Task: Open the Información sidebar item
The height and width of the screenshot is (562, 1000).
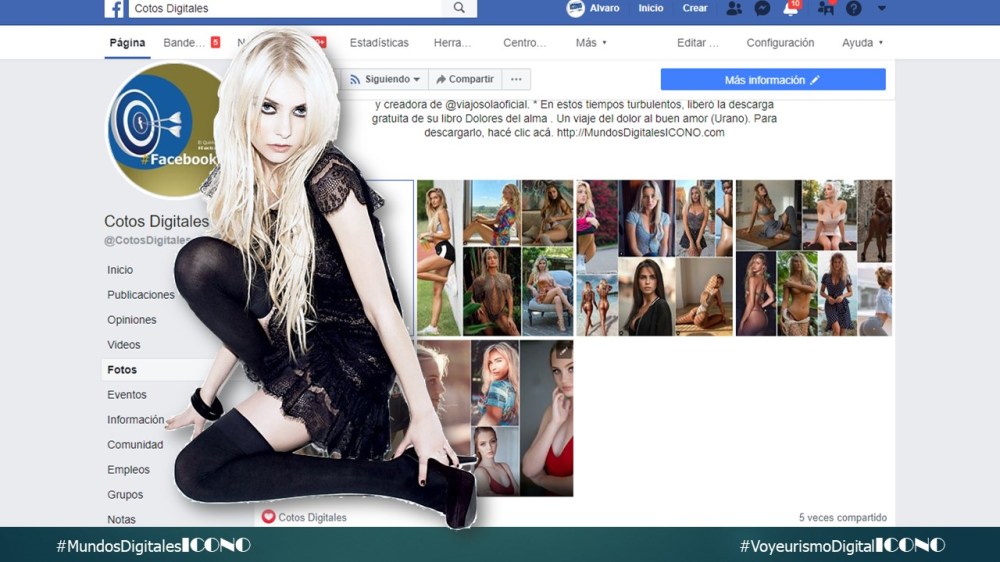Action: pos(136,420)
